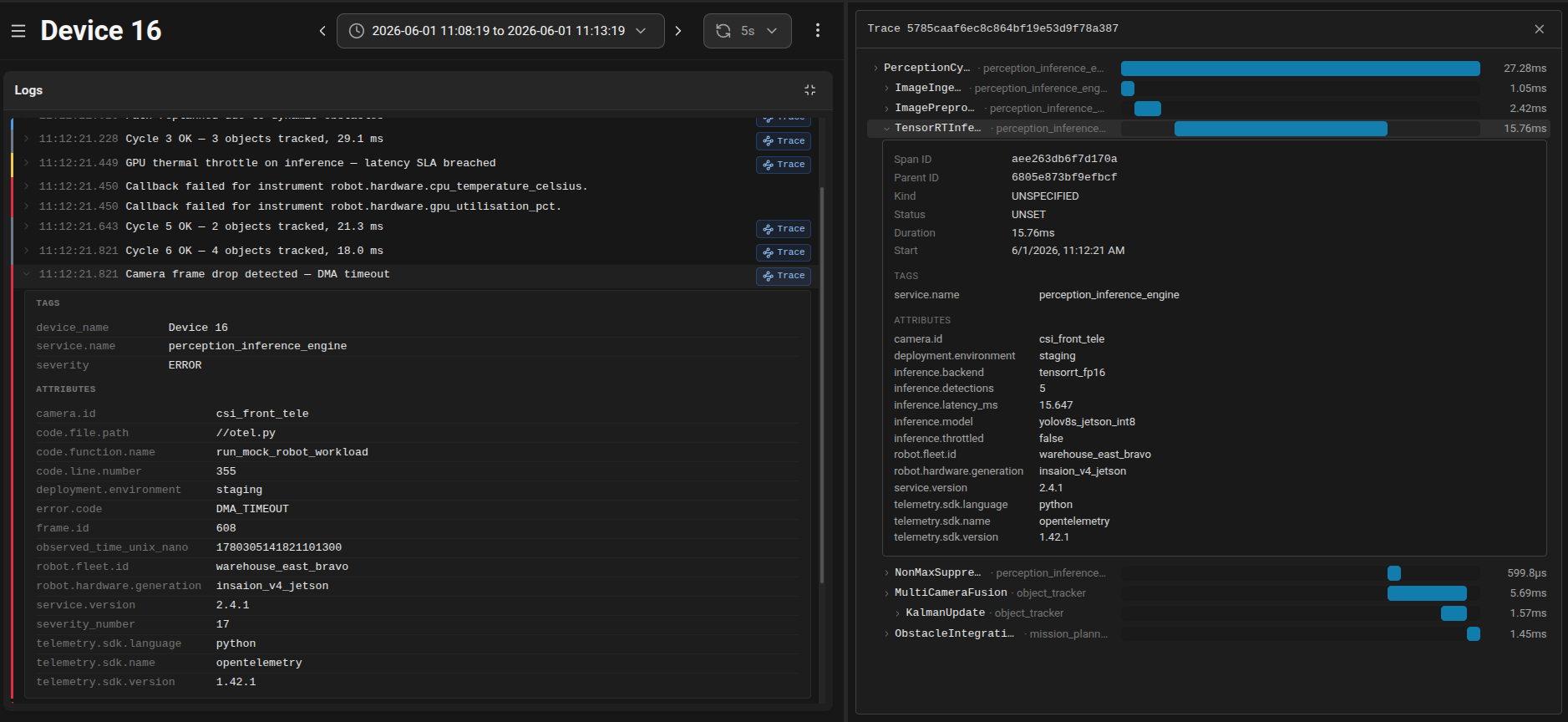
Task: Open Trace for Cycle 3 OK log
Action: (784, 141)
